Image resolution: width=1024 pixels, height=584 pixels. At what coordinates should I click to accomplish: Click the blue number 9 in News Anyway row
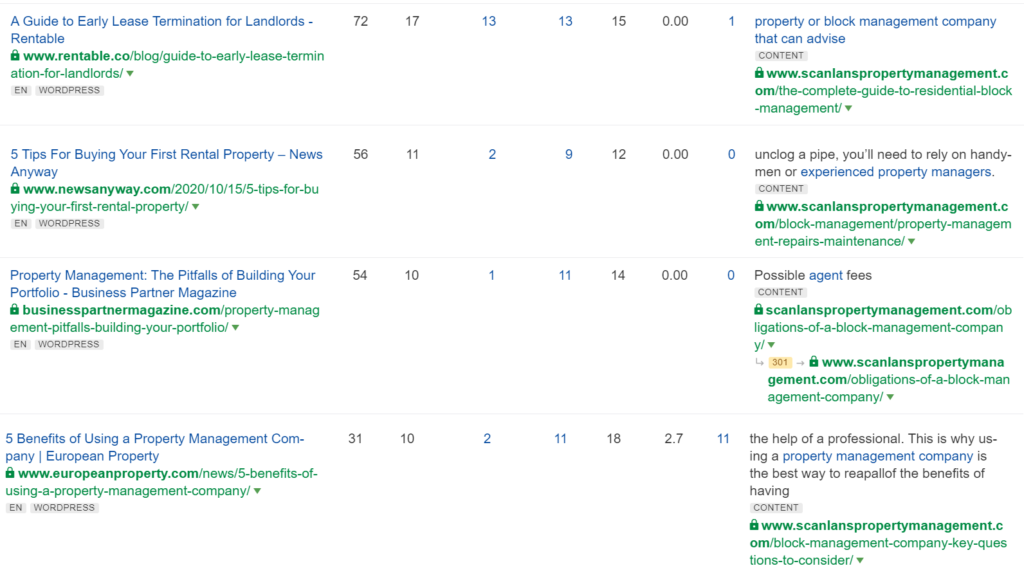click(569, 154)
